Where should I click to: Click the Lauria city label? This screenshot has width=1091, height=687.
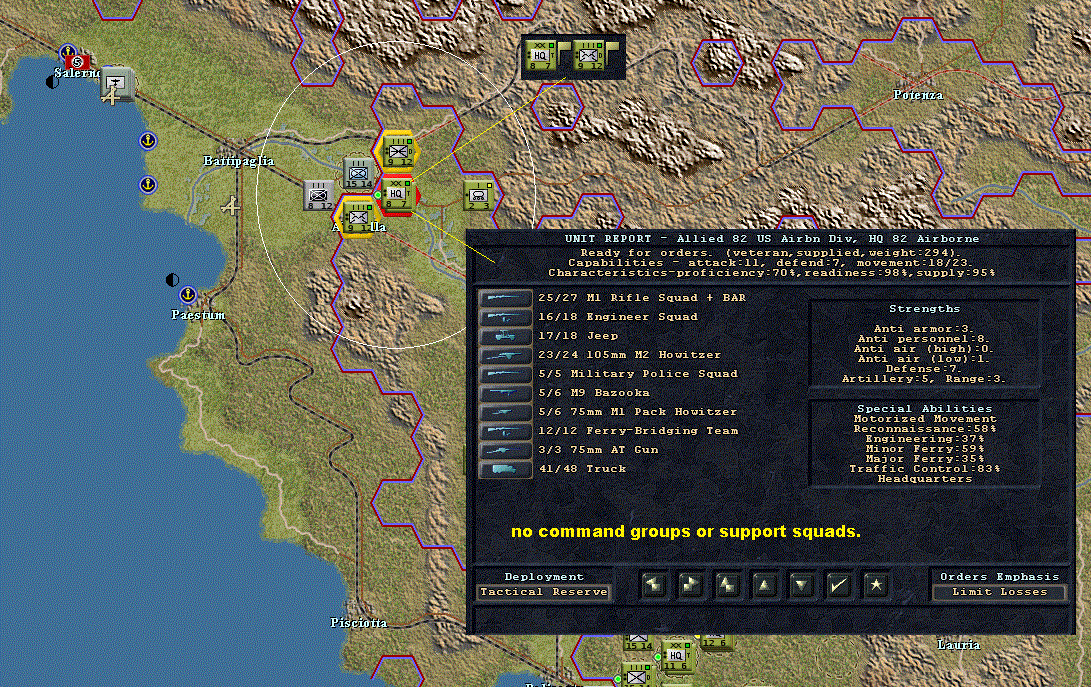tap(959, 645)
